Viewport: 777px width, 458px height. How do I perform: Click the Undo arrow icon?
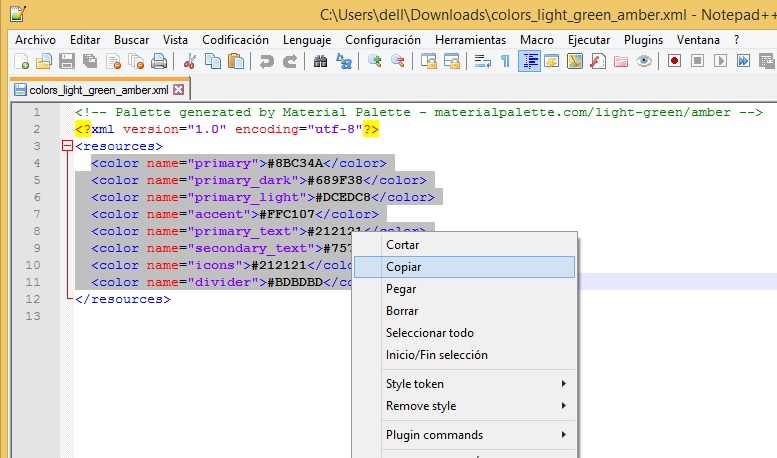(x=266, y=61)
